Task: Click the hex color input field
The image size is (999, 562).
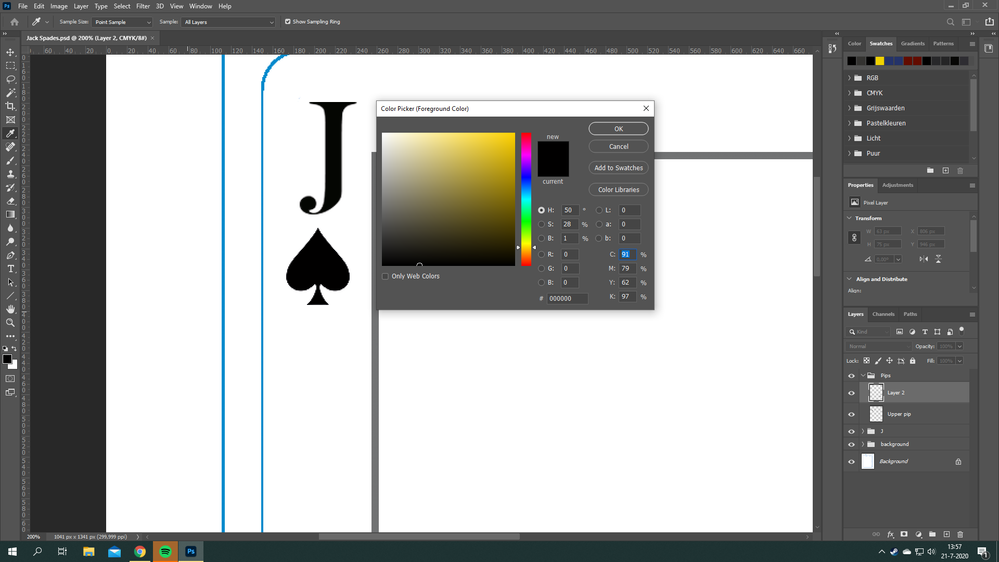Action: pyautogui.click(x=567, y=298)
